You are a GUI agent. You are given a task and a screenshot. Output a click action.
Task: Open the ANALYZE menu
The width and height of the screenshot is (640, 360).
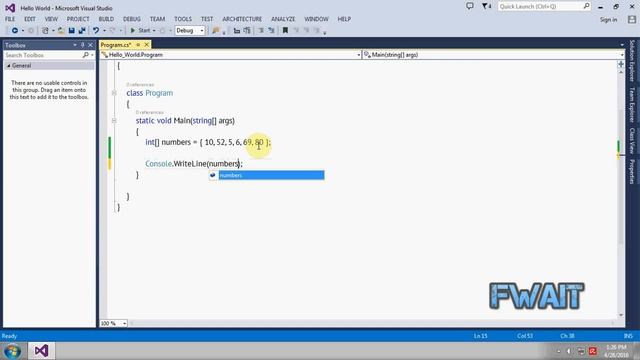click(x=283, y=19)
